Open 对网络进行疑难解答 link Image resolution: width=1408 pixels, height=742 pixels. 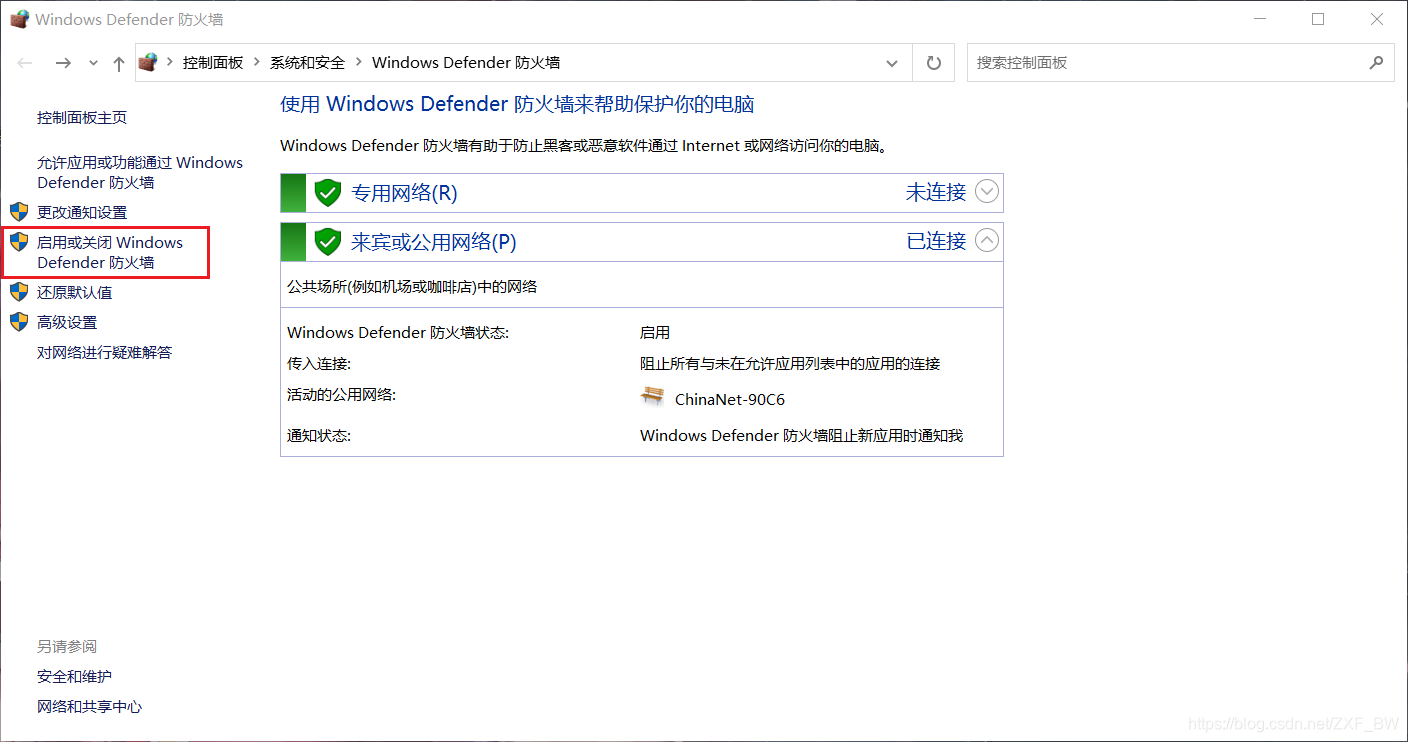click(105, 352)
